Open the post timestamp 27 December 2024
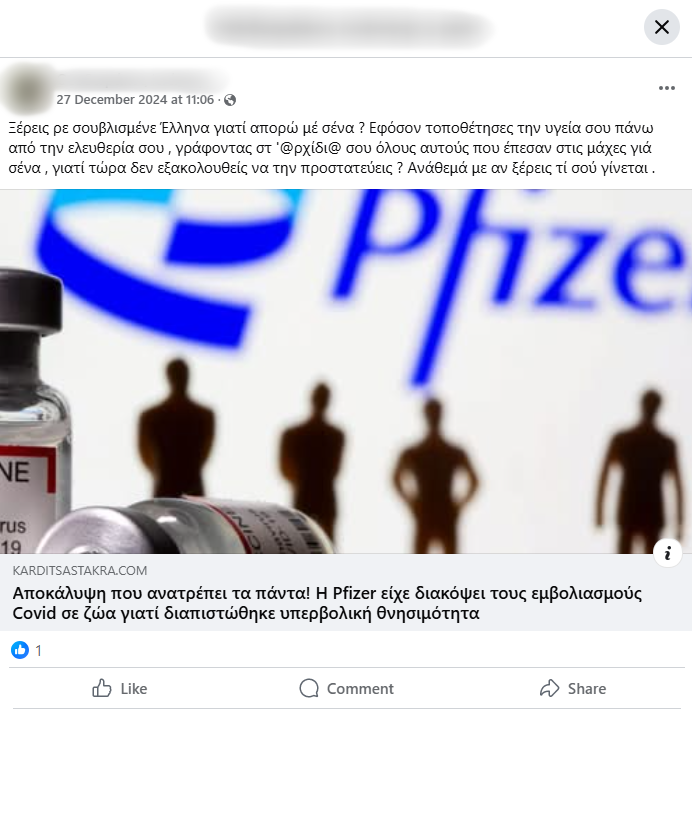The height and width of the screenshot is (823, 692). [x=135, y=100]
